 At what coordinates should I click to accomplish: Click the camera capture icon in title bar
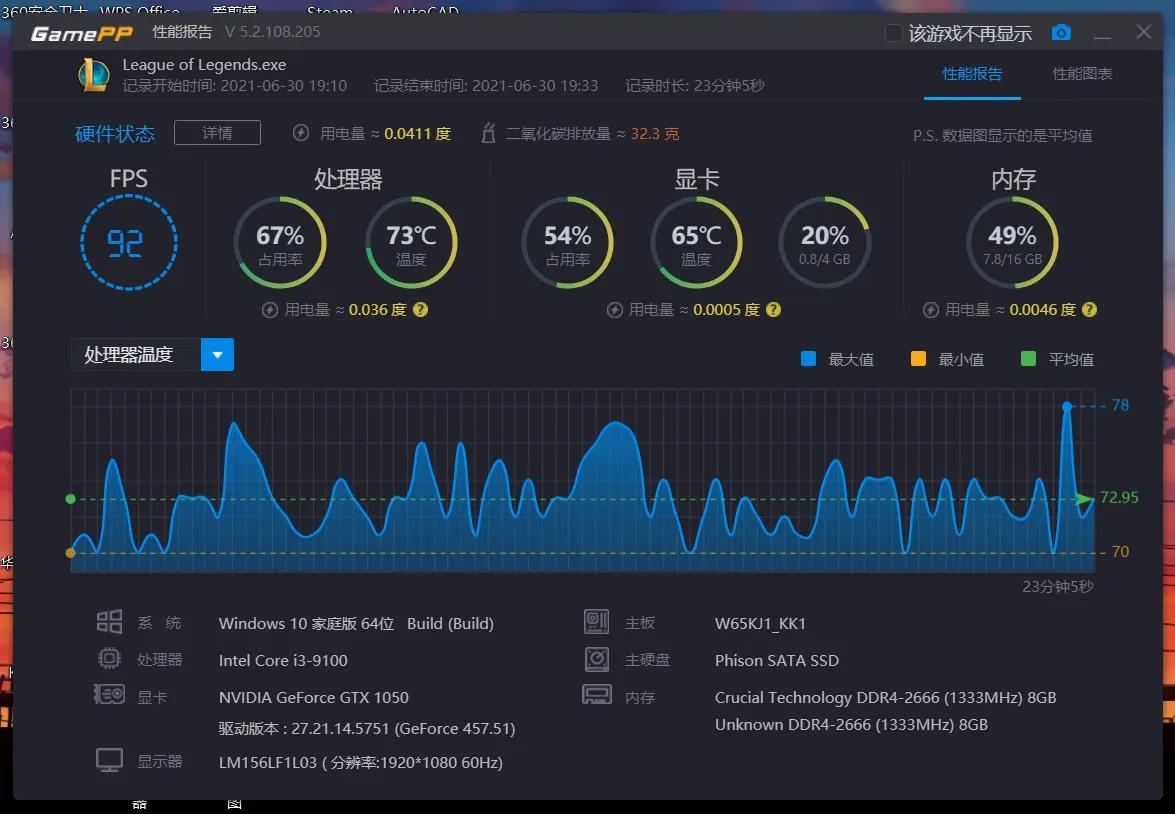[x=1060, y=31]
